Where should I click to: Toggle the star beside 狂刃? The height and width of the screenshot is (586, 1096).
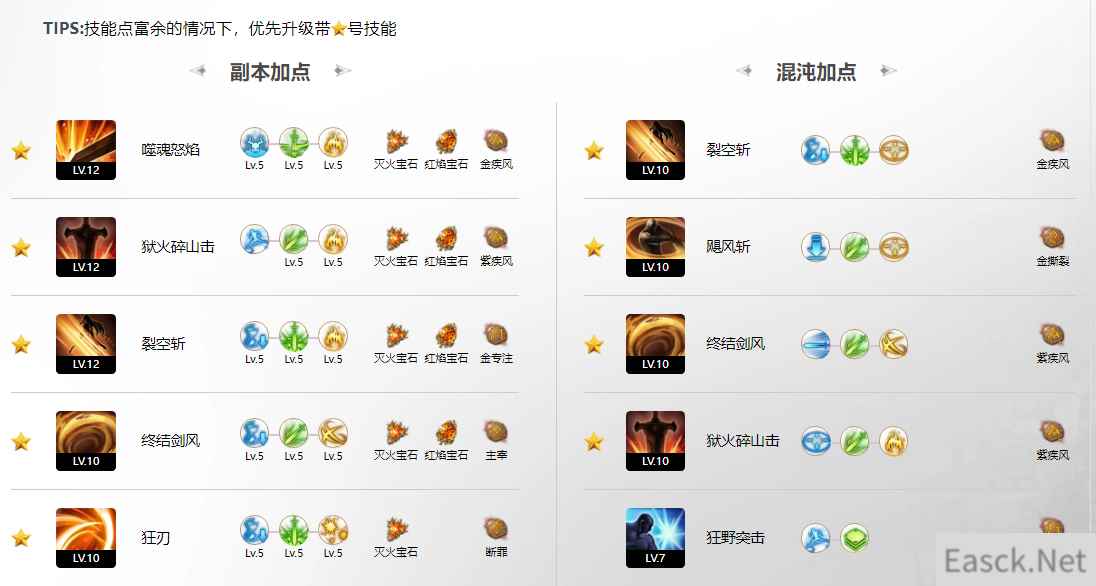(x=21, y=538)
